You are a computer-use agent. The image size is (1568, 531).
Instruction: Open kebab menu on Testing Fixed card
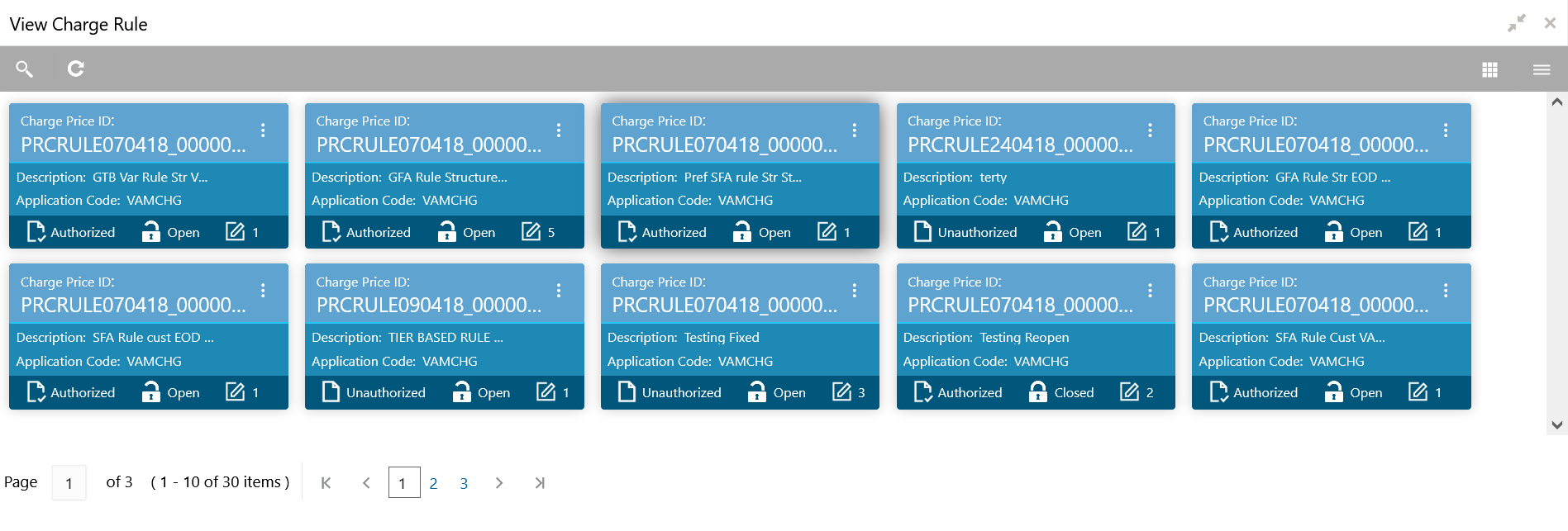pos(855,291)
